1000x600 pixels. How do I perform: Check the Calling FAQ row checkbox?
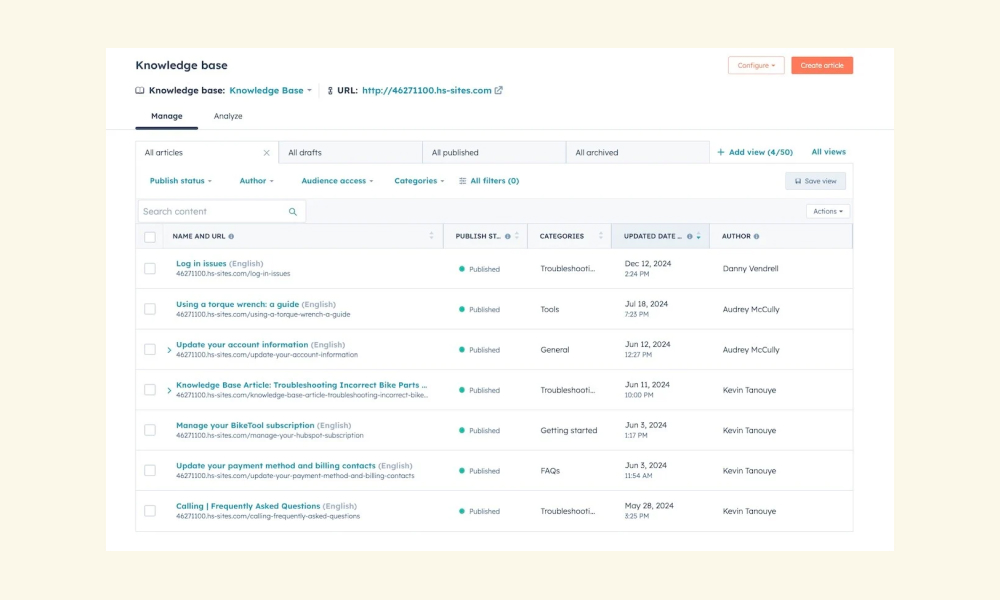[150, 511]
